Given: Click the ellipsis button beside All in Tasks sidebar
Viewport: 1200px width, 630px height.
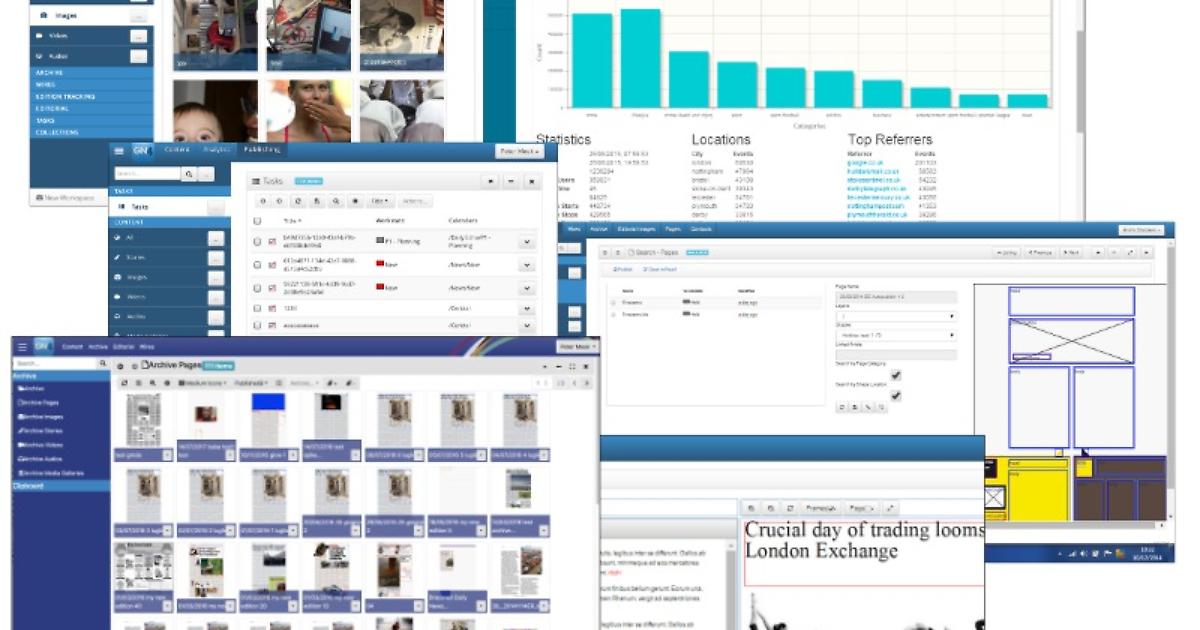Looking at the screenshot, I should (215, 238).
